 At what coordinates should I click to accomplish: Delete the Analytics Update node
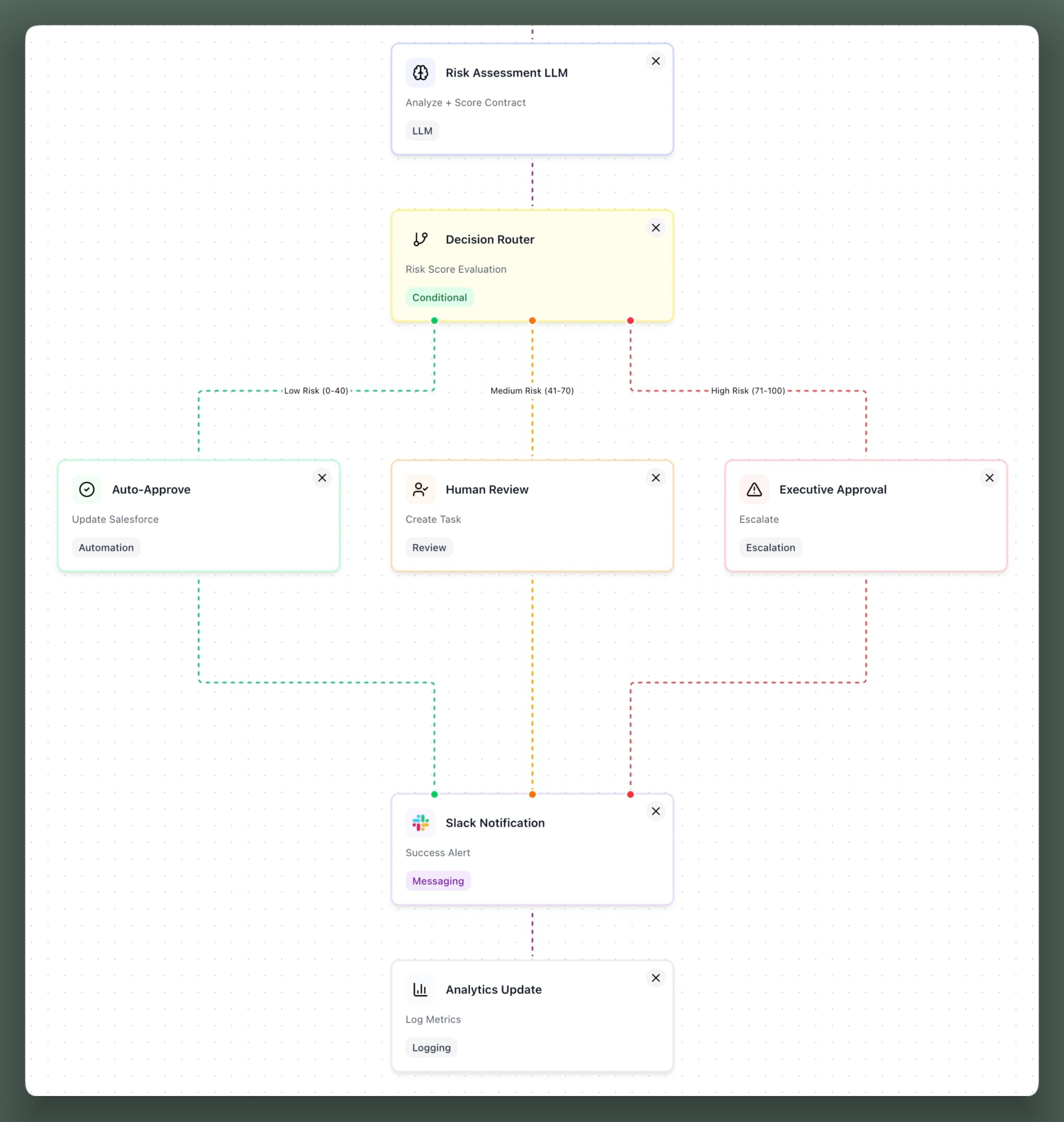click(x=656, y=978)
